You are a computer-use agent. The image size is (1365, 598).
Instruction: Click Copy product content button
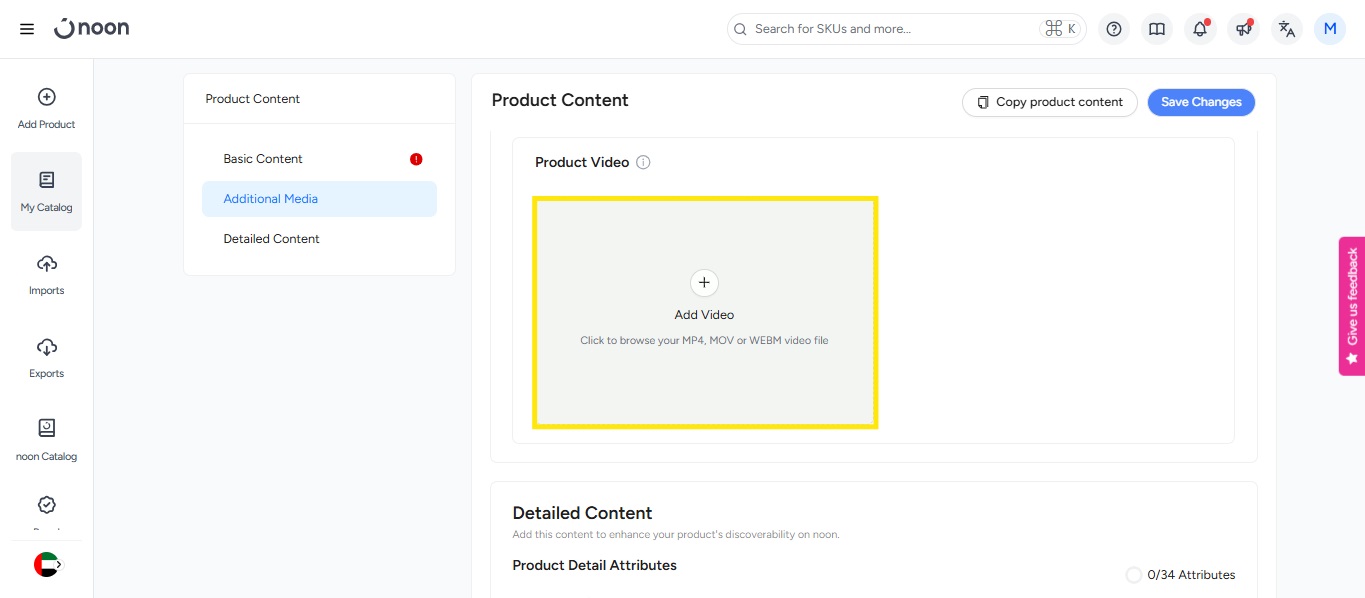1049,102
